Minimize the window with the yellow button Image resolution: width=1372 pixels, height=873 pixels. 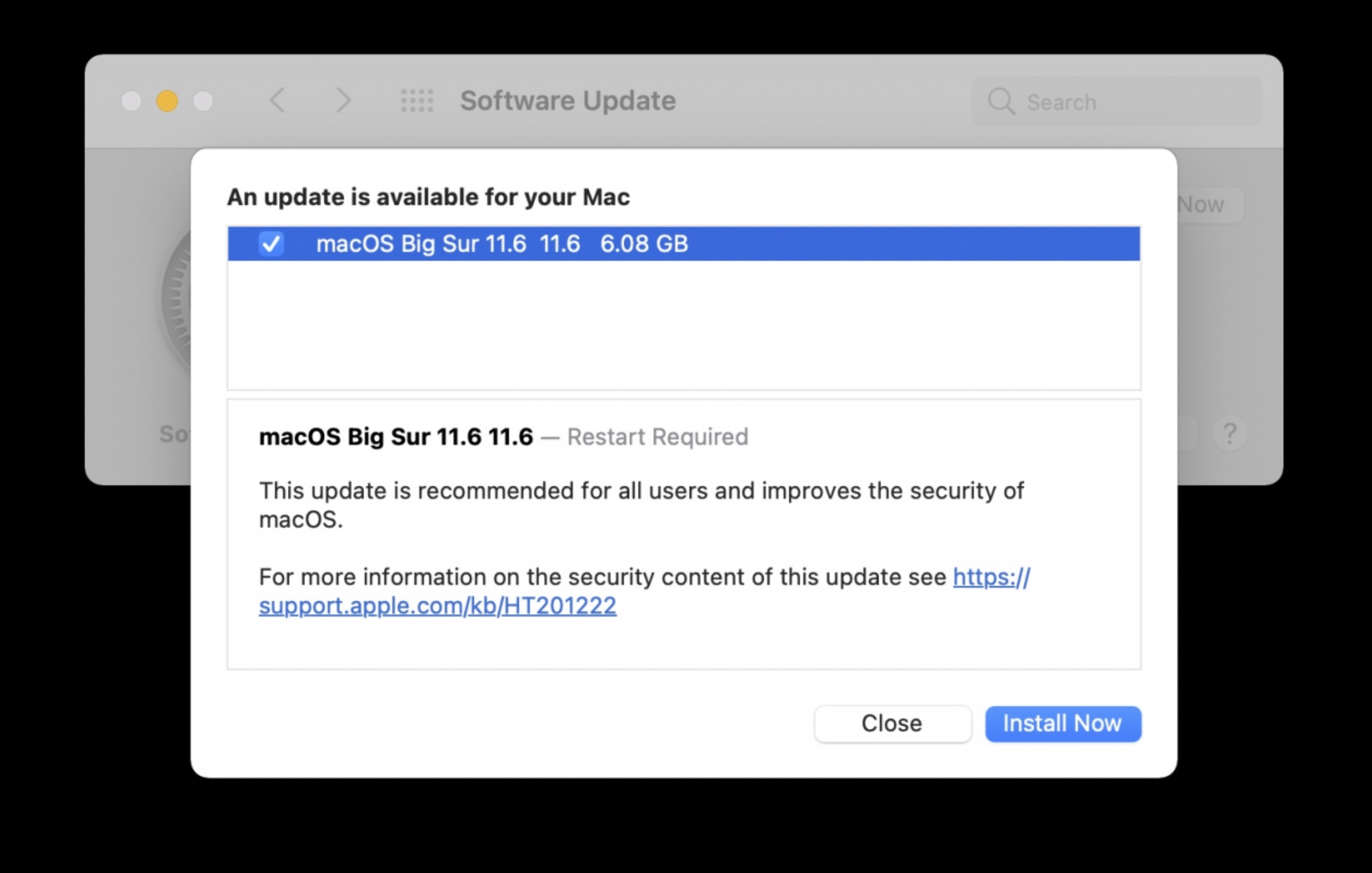click(167, 101)
